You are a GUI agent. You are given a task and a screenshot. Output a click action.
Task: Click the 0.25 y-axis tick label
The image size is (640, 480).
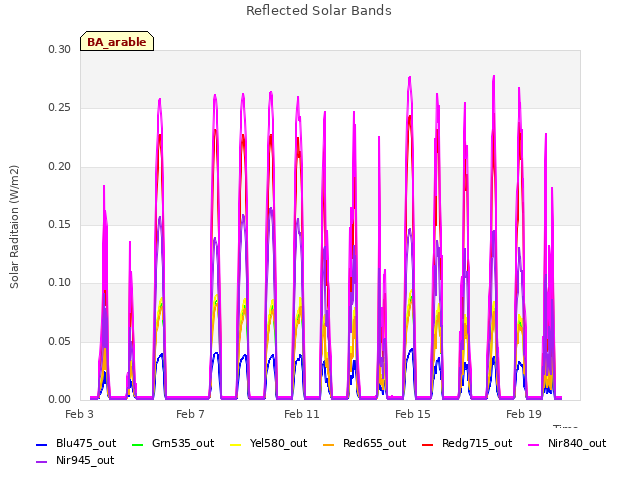(x=60, y=108)
